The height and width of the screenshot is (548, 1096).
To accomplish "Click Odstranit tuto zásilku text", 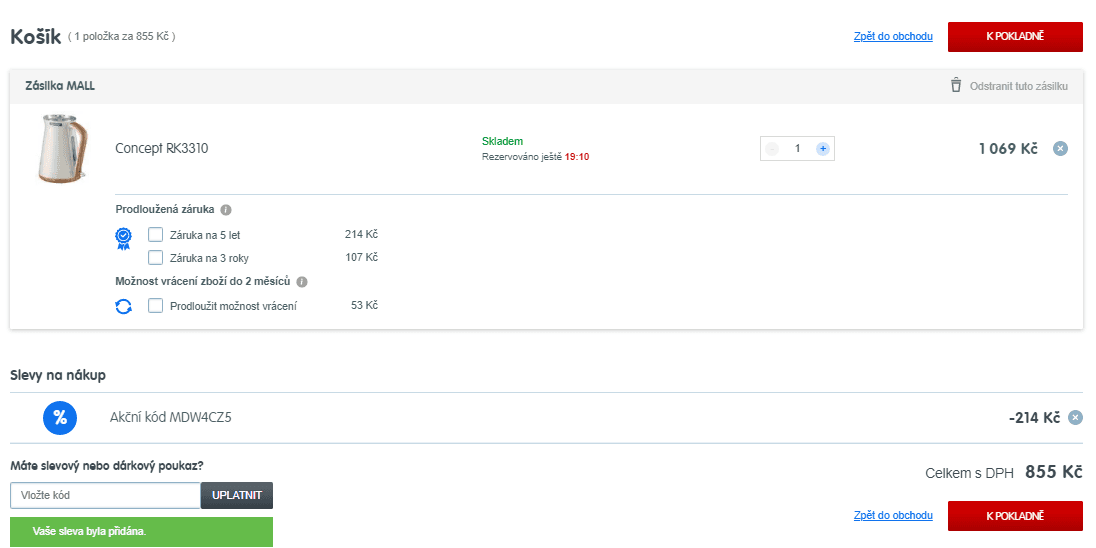I will (1018, 87).
